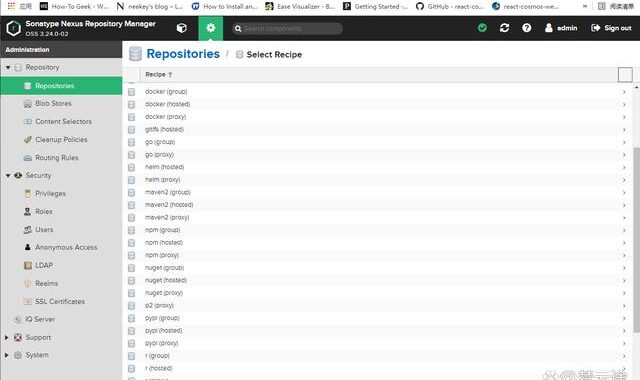Select the helm (hosted) recipe
Screen dimensions: 640x380
tap(378, 167)
